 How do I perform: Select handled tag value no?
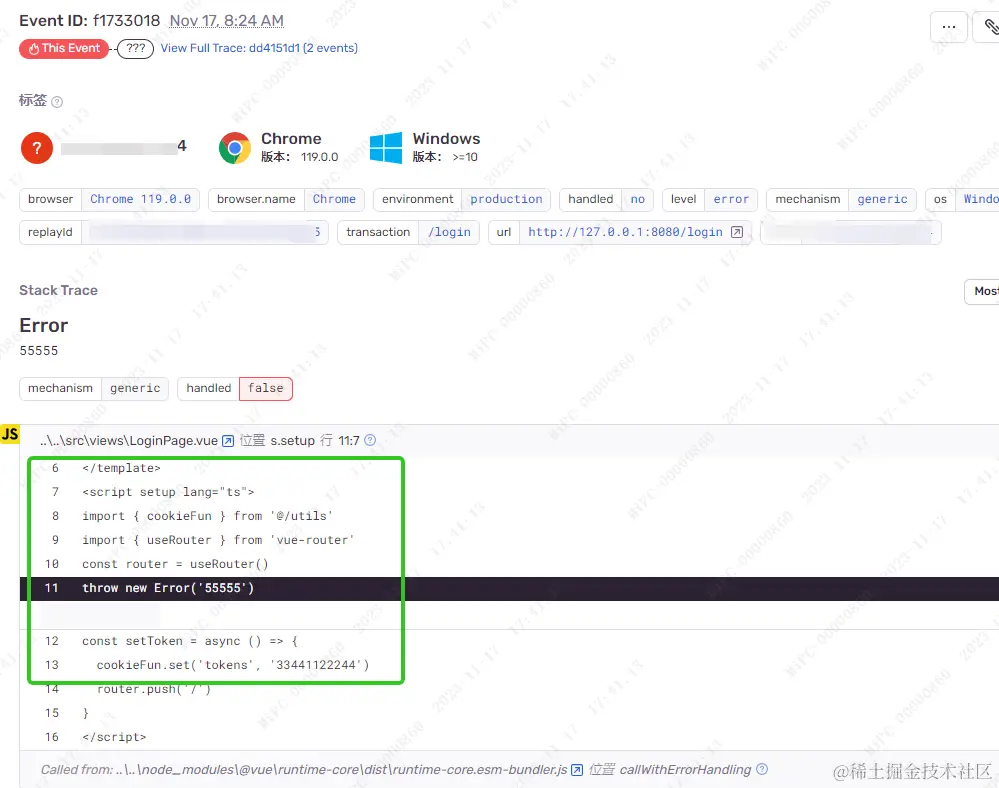638,199
